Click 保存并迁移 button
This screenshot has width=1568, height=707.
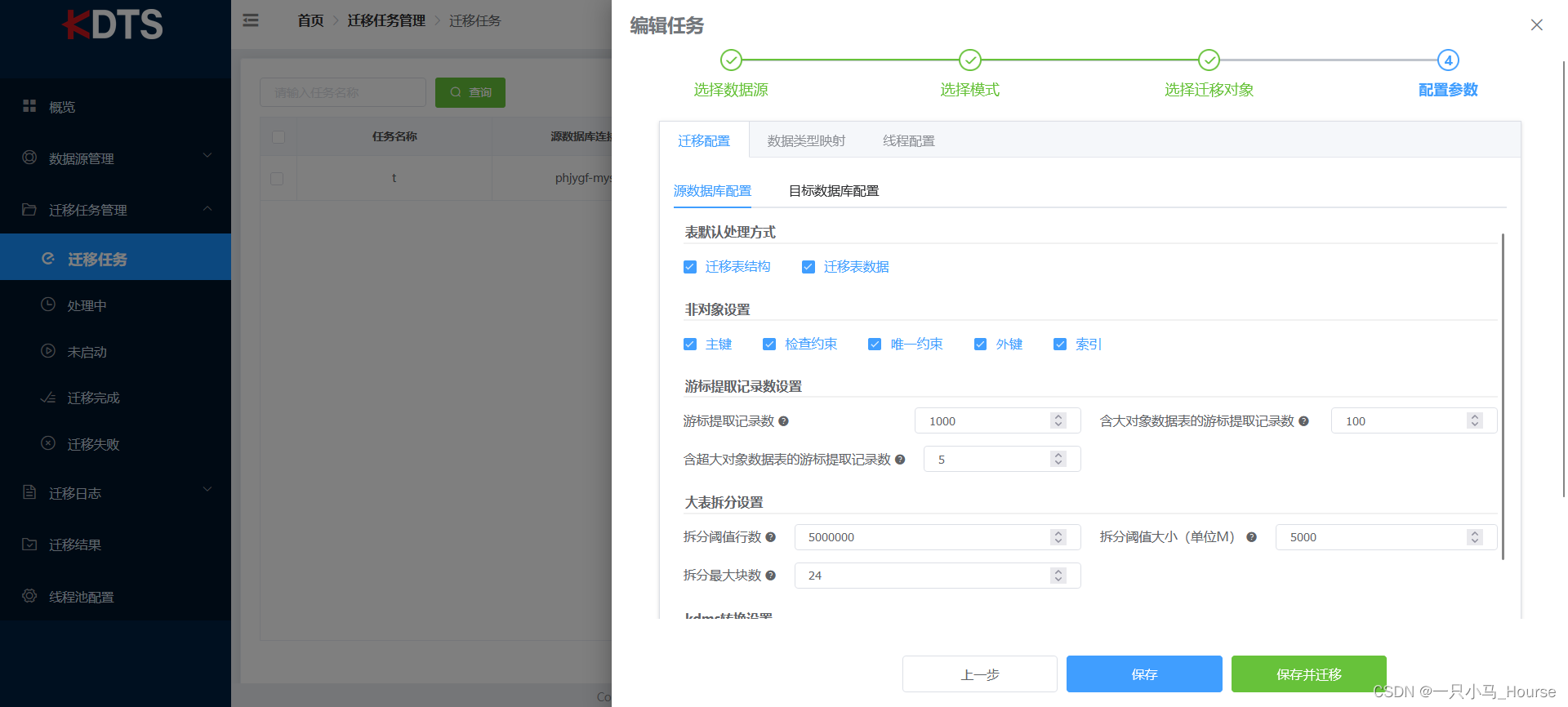(1309, 674)
